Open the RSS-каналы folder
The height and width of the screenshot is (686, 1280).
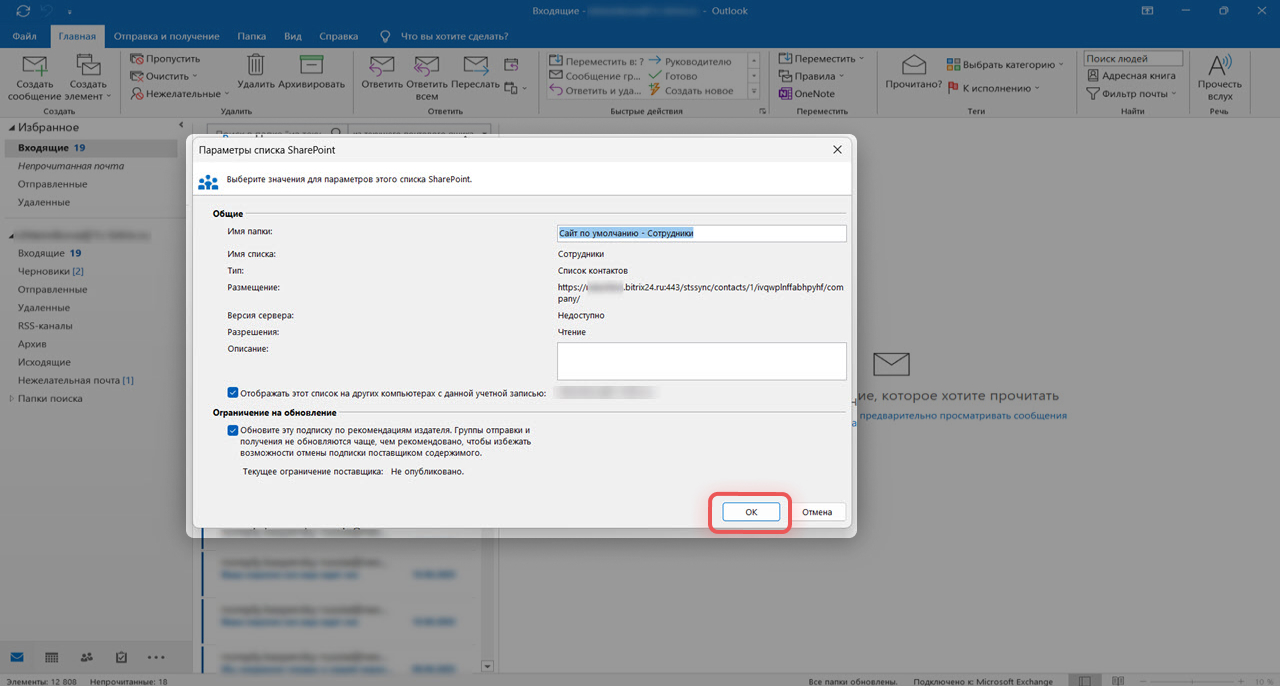point(44,326)
